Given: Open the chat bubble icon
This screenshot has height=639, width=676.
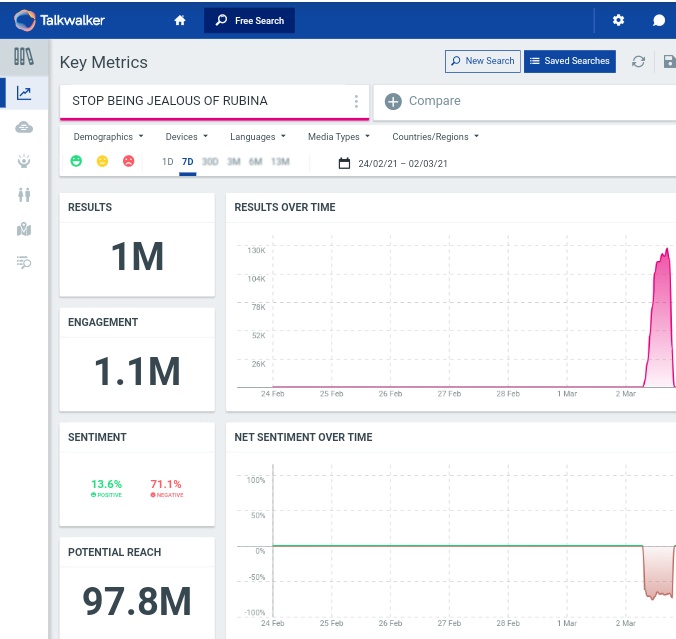Looking at the screenshot, I should coord(659,20).
